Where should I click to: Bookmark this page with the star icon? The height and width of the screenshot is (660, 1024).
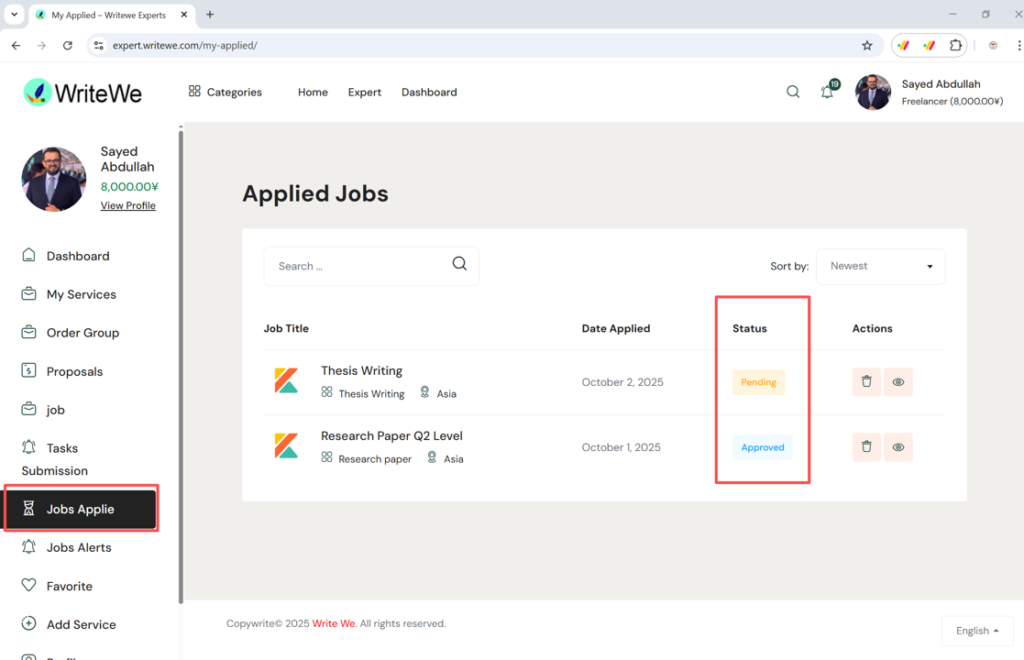(x=867, y=45)
